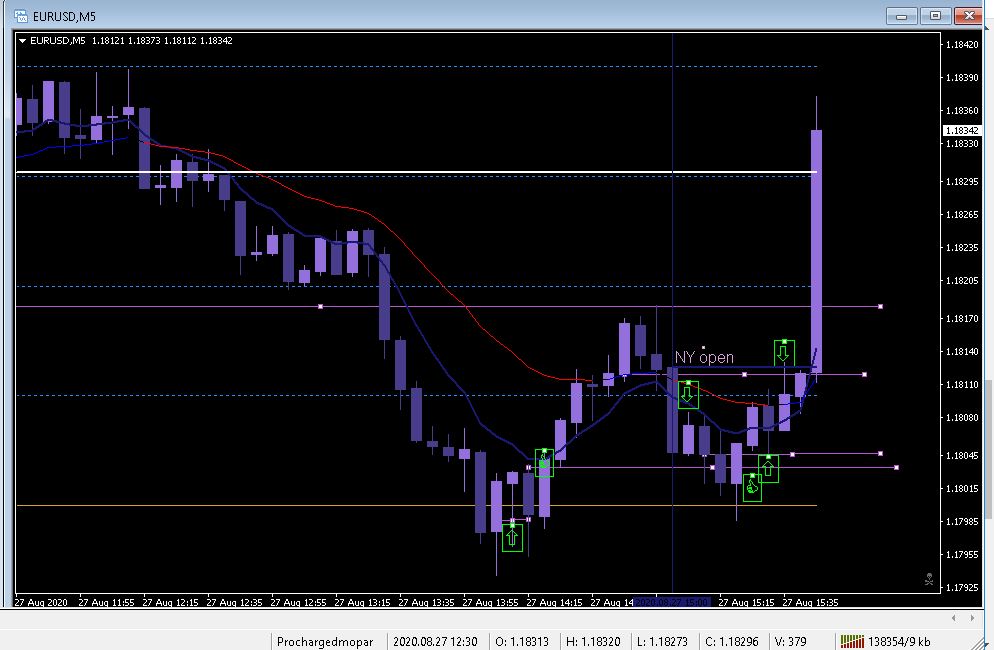The height and width of the screenshot is (650, 994).
Task: Grab the square handle on the 1.18180 purple line near 13:15
Action: point(320,306)
